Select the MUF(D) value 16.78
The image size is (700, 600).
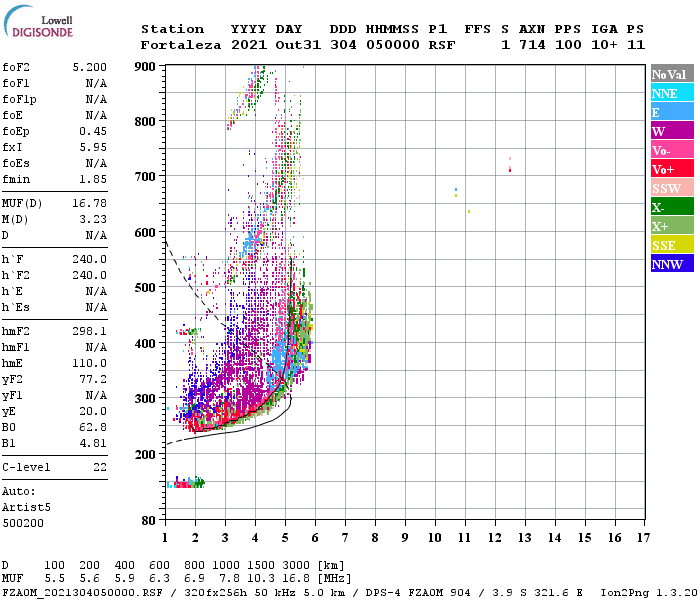coord(90,204)
